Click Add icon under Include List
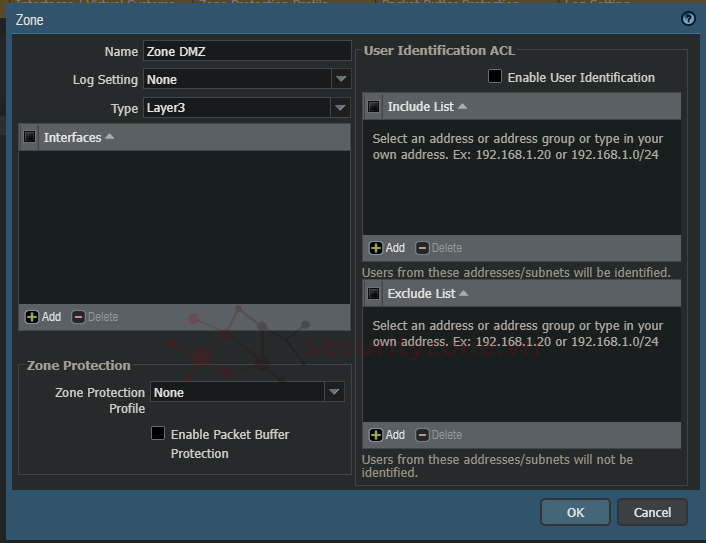706x543 pixels. pos(376,248)
